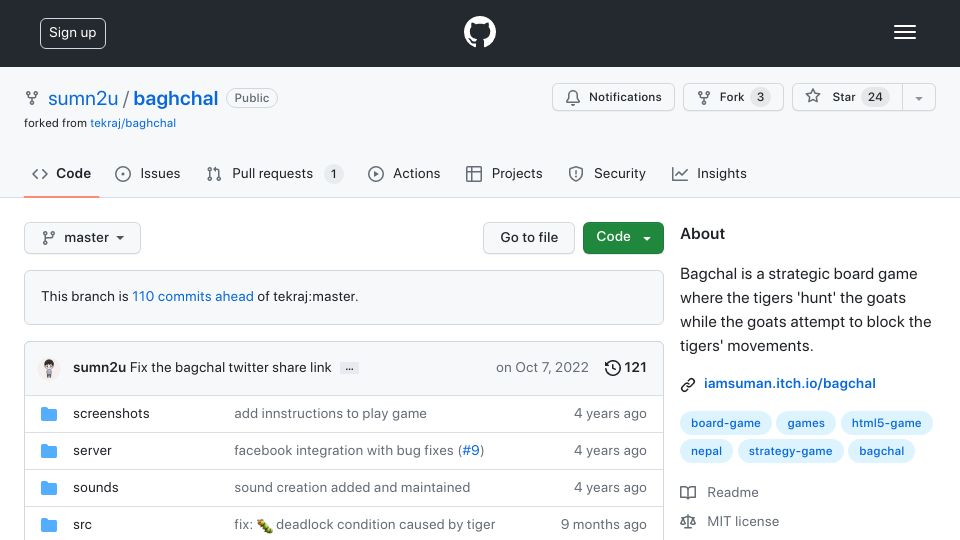Switch to the Actions tab

pos(403,174)
